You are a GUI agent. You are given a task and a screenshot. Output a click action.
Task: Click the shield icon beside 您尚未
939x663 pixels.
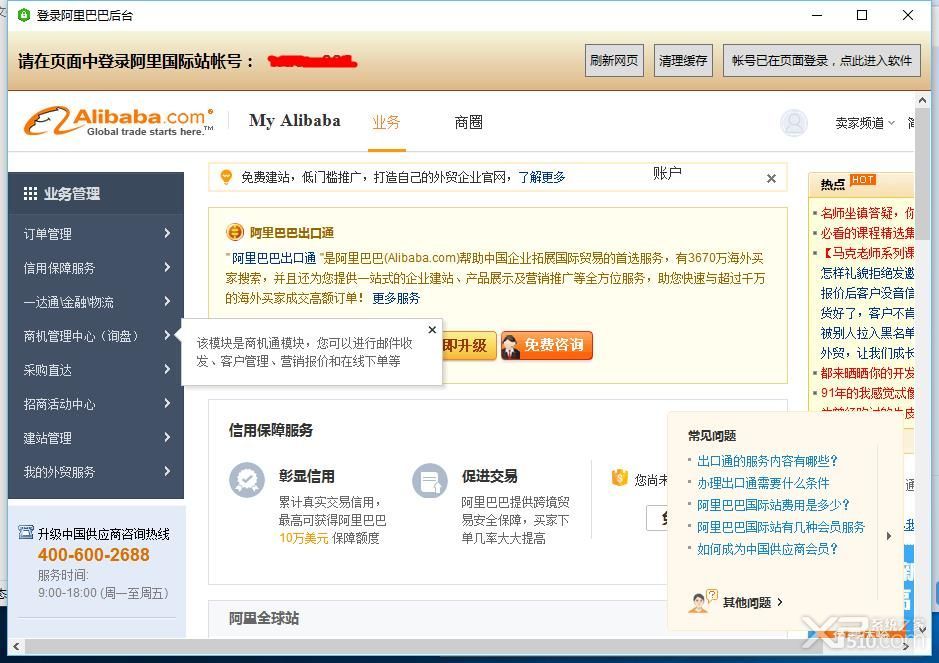(619, 477)
